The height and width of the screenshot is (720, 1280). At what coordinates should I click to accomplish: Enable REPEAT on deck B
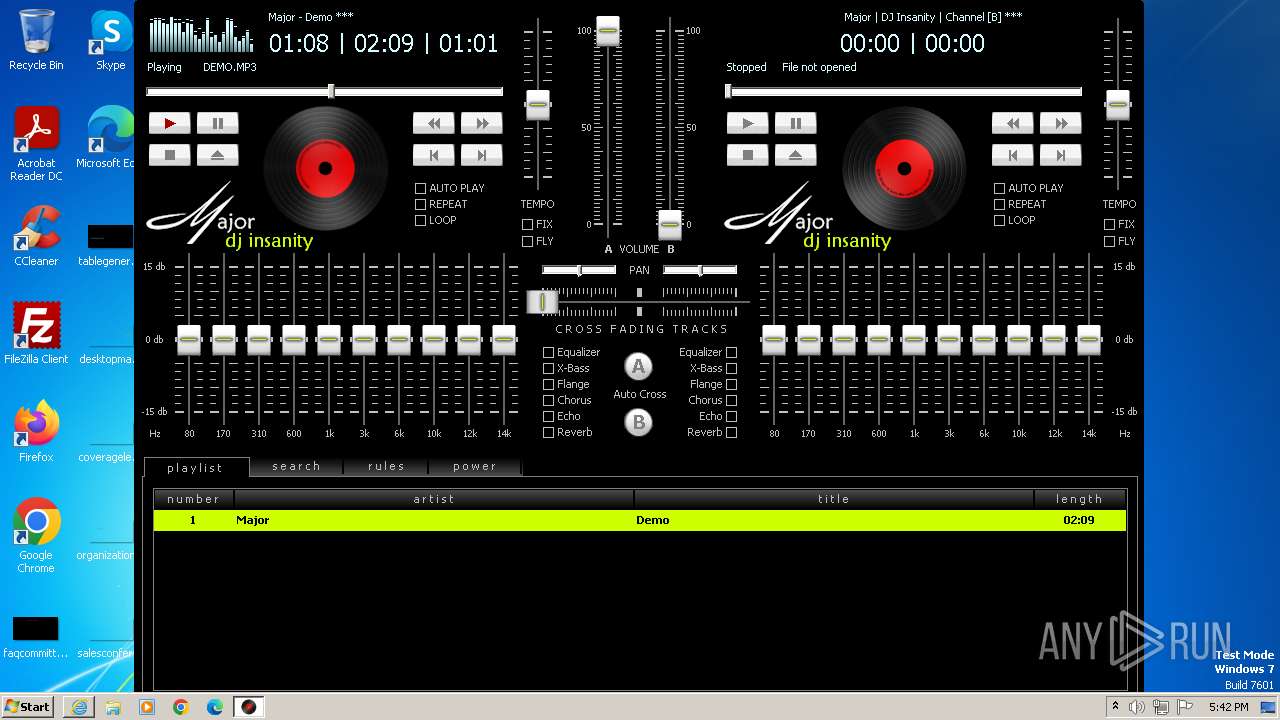tap(999, 204)
